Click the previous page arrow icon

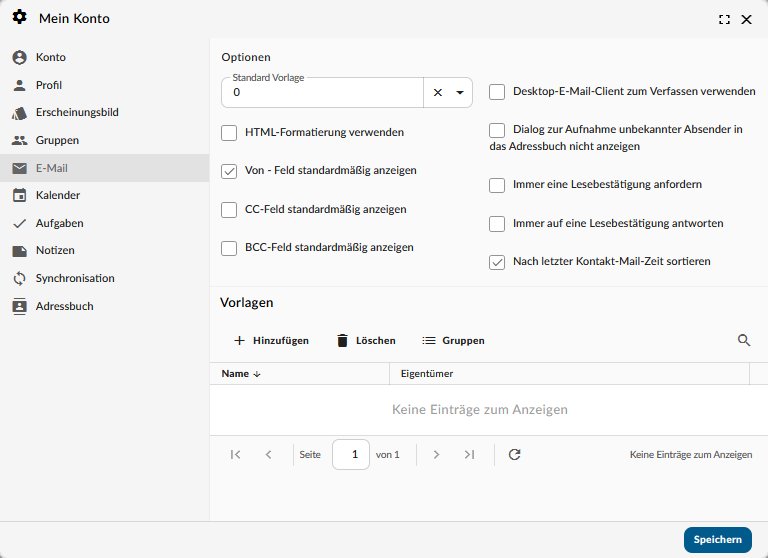coord(268,454)
